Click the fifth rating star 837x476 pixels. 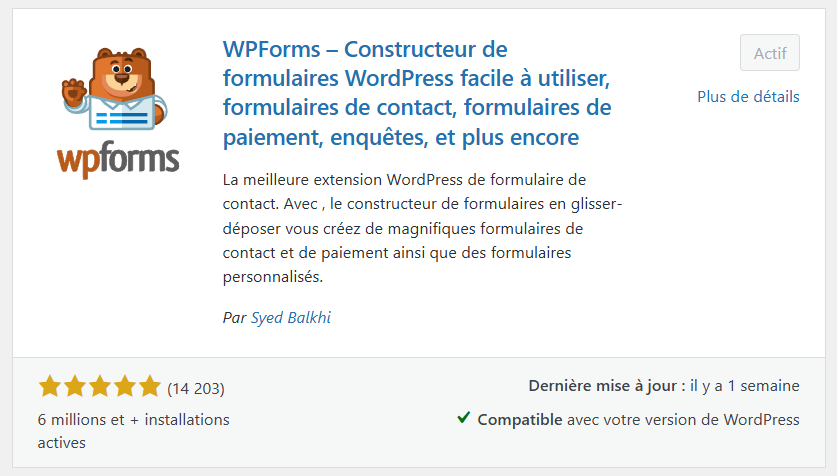[149, 387]
